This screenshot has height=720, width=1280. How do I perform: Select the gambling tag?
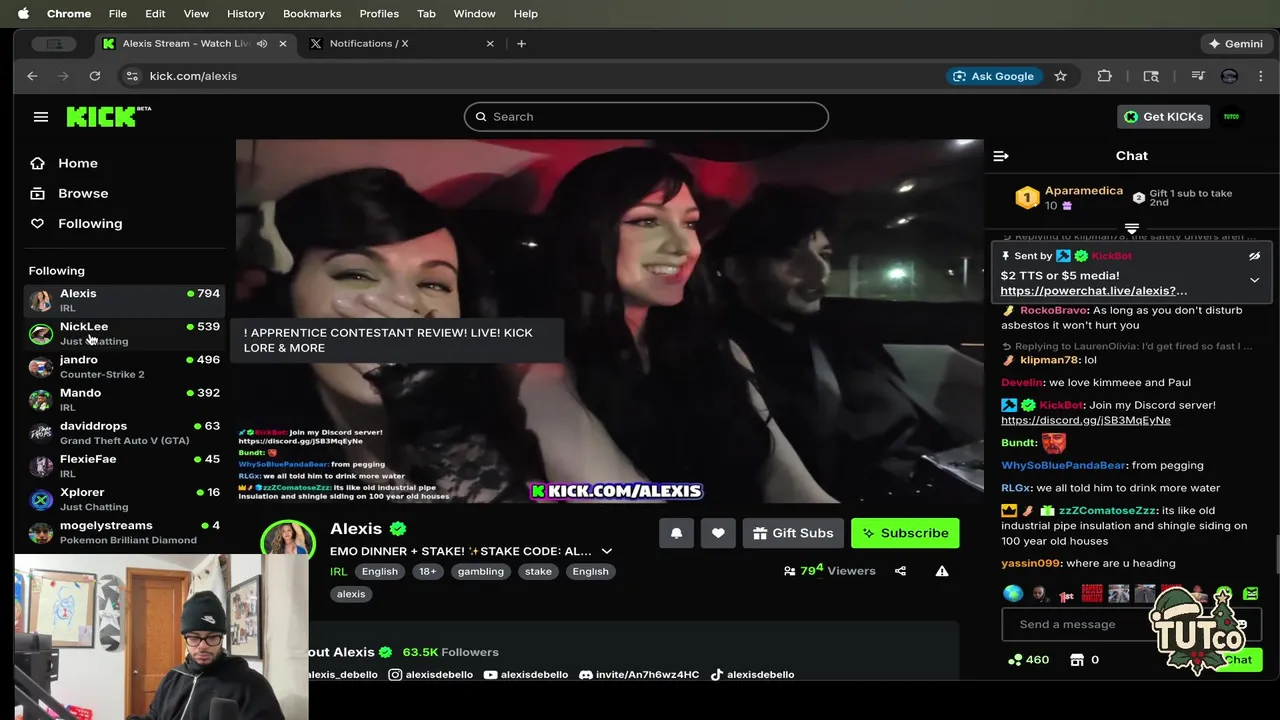(x=481, y=572)
